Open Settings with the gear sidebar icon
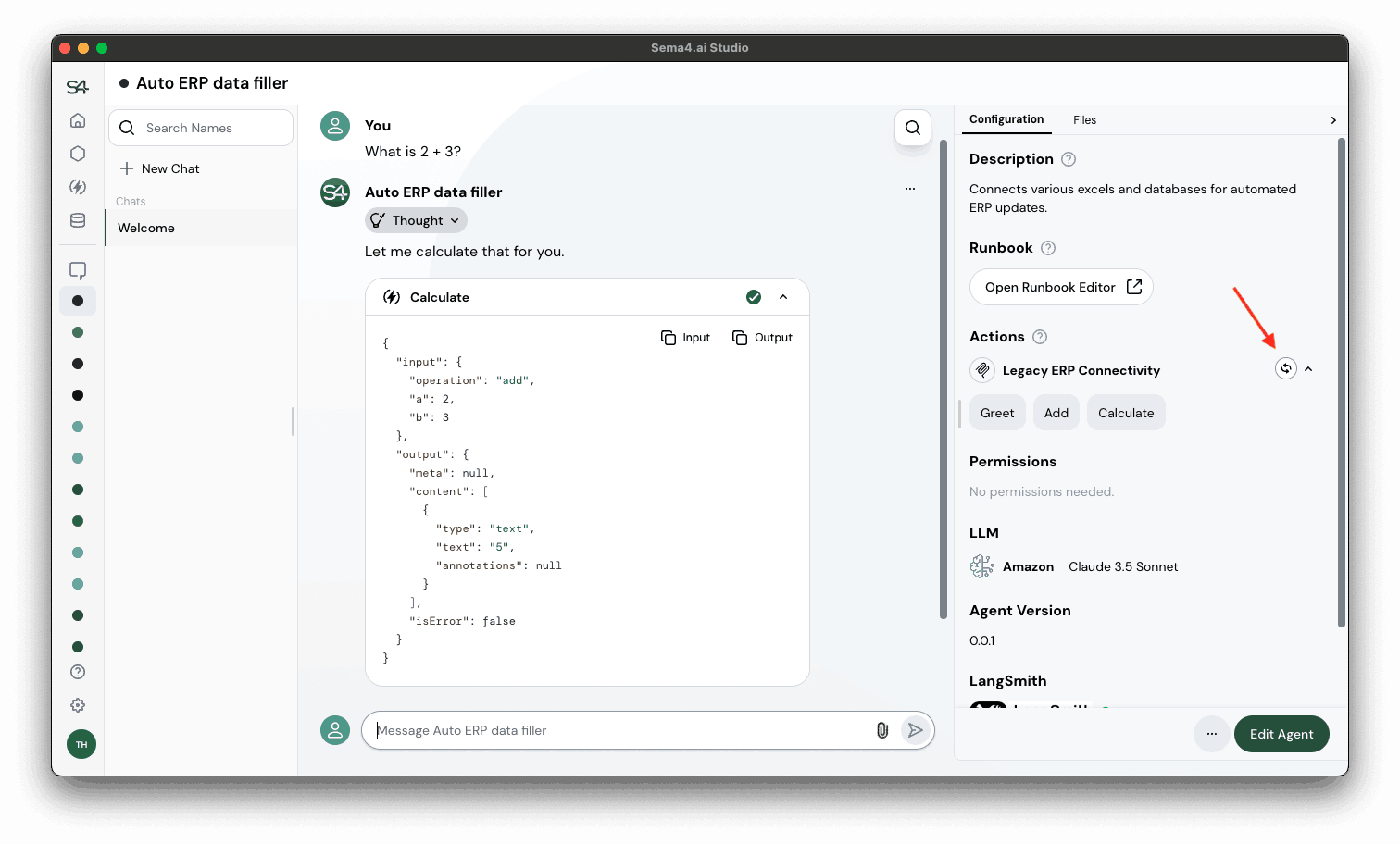The height and width of the screenshot is (844, 1400). coord(78,705)
